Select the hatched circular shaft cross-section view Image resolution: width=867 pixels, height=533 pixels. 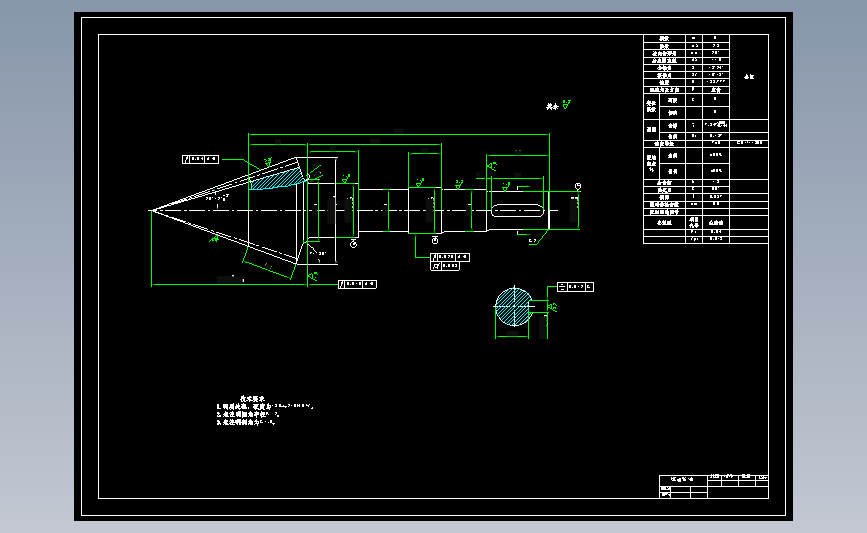click(514, 307)
